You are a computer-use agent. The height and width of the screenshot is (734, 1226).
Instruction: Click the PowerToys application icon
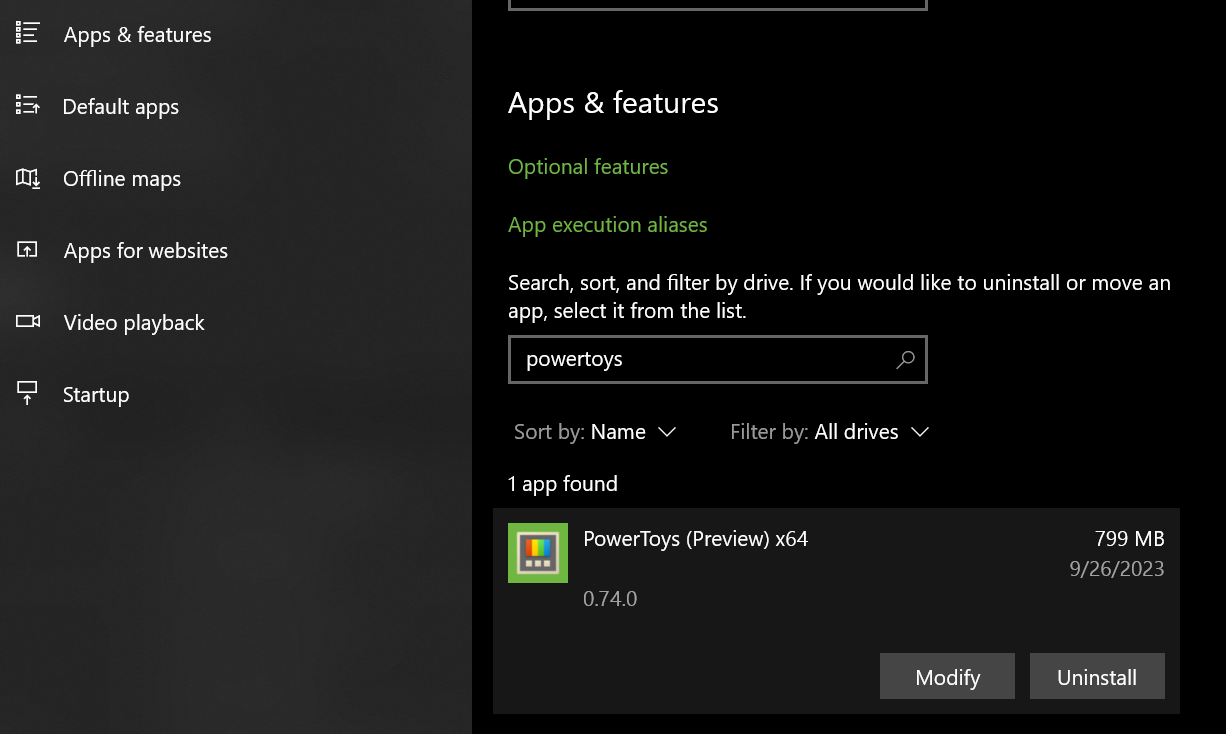[x=538, y=552]
